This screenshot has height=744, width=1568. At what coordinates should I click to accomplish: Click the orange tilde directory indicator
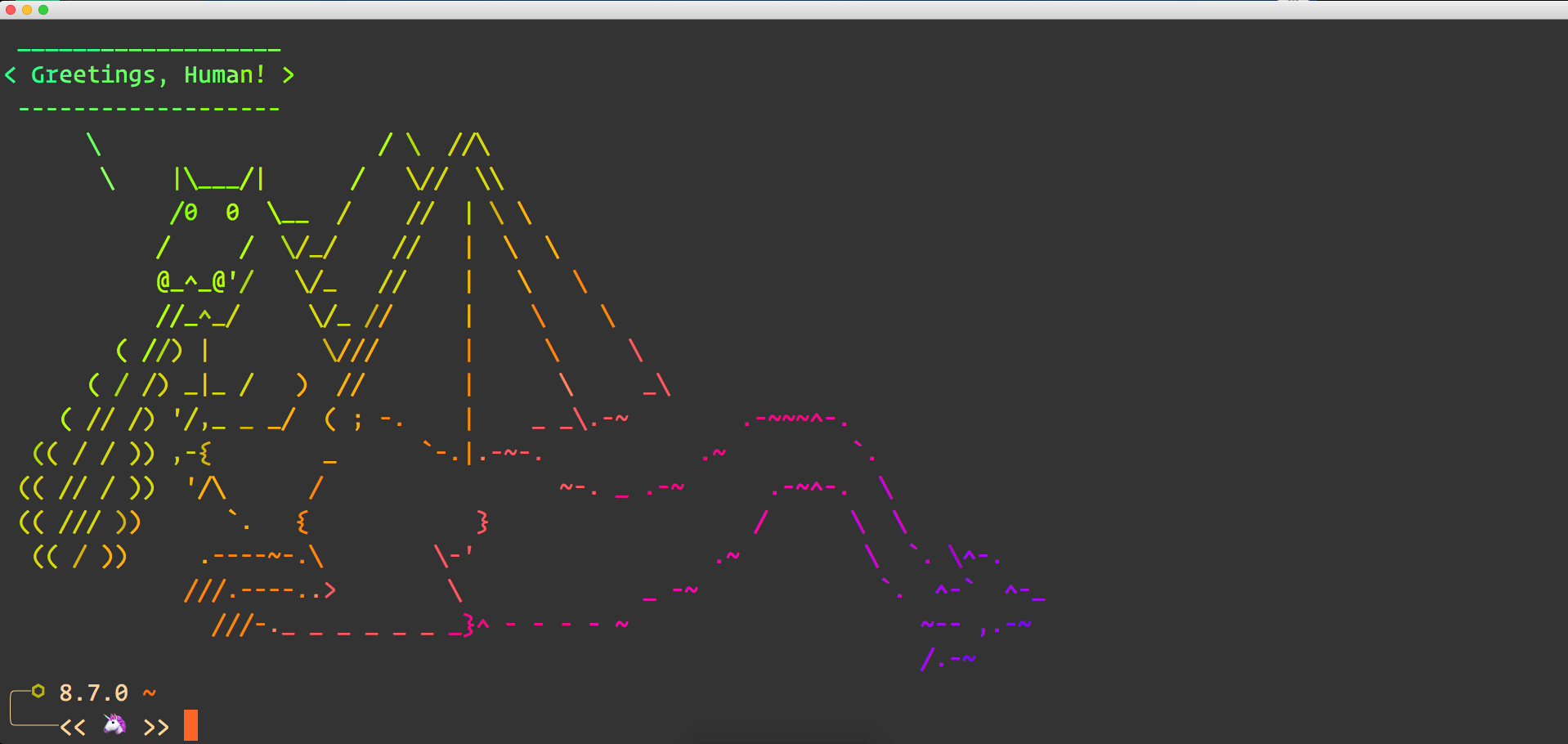[149, 693]
